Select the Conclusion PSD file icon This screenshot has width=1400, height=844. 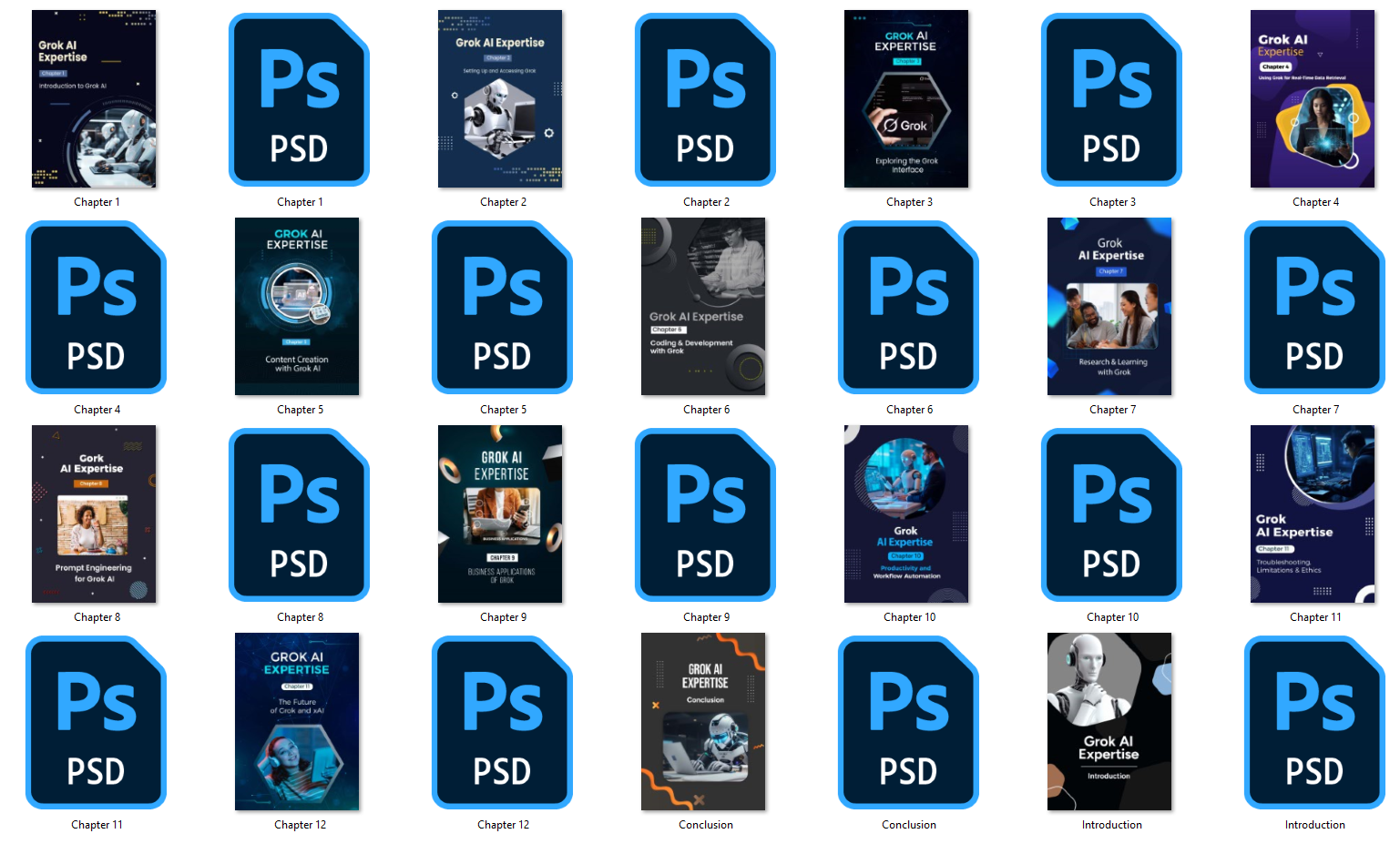tap(908, 722)
